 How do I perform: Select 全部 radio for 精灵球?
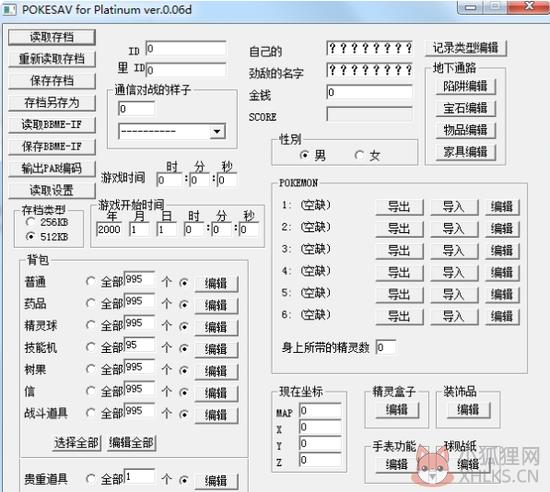click(x=90, y=325)
